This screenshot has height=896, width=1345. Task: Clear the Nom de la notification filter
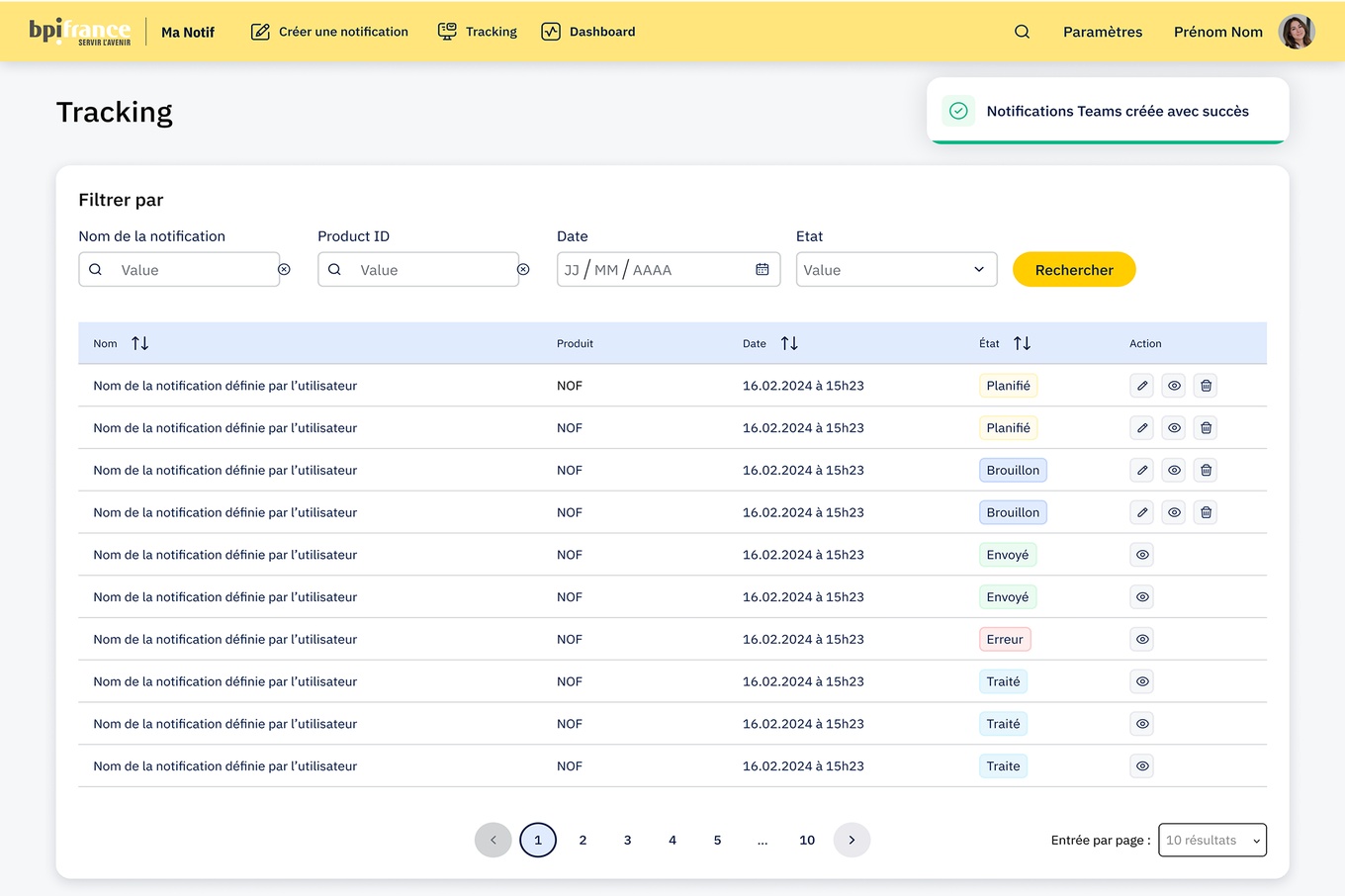point(284,269)
